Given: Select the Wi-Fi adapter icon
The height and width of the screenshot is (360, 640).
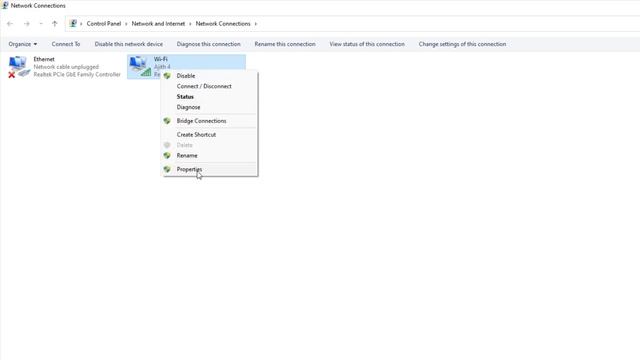Looking at the screenshot, I should (x=140, y=66).
